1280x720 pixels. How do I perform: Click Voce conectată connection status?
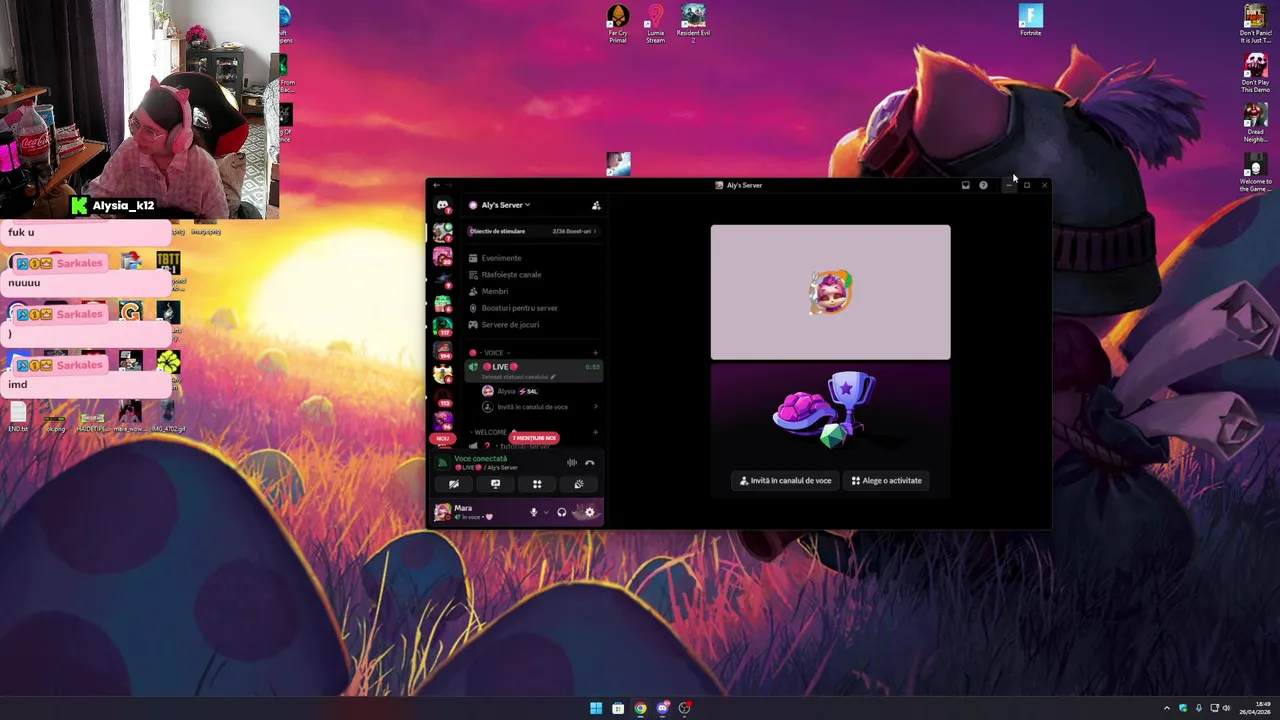(481, 459)
